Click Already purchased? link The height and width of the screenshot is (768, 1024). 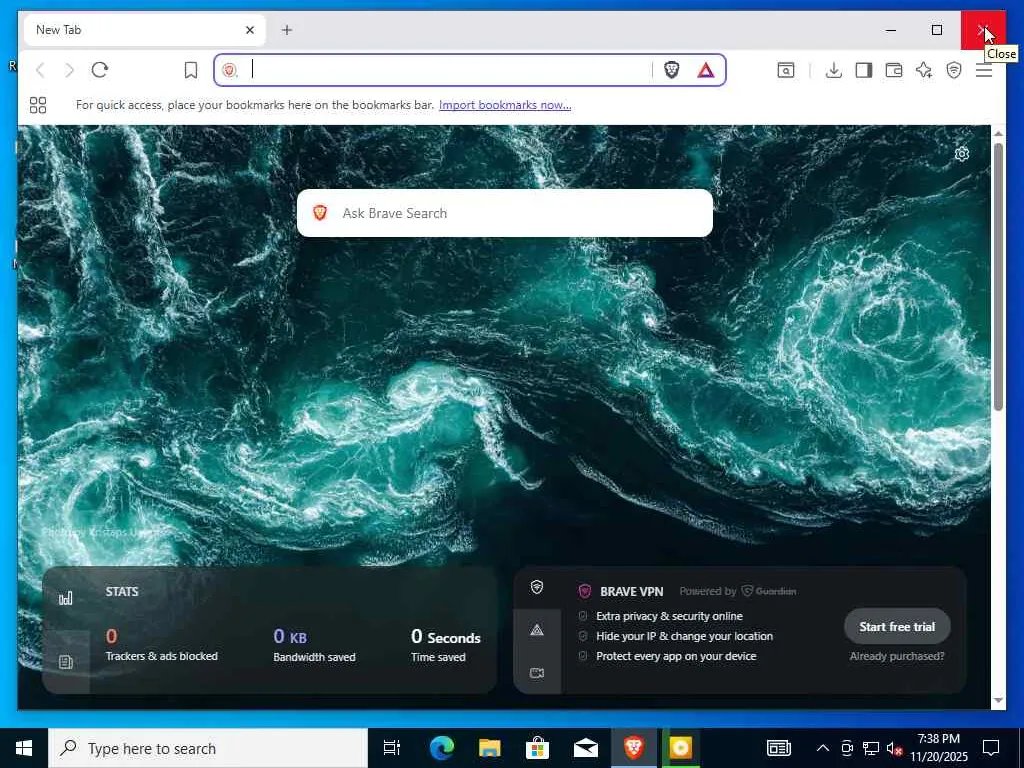897,656
